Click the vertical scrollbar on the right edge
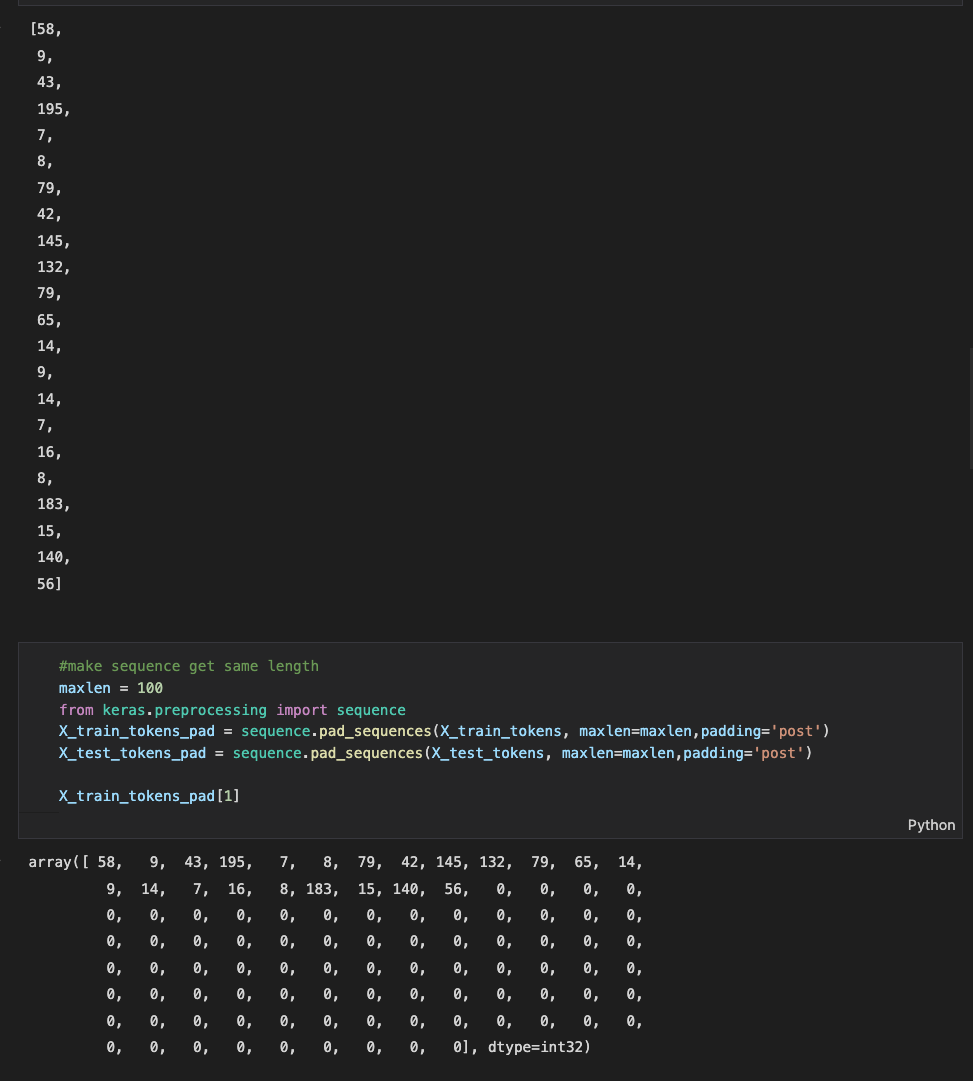The image size is (973, 1081). (x=970, y=407)
